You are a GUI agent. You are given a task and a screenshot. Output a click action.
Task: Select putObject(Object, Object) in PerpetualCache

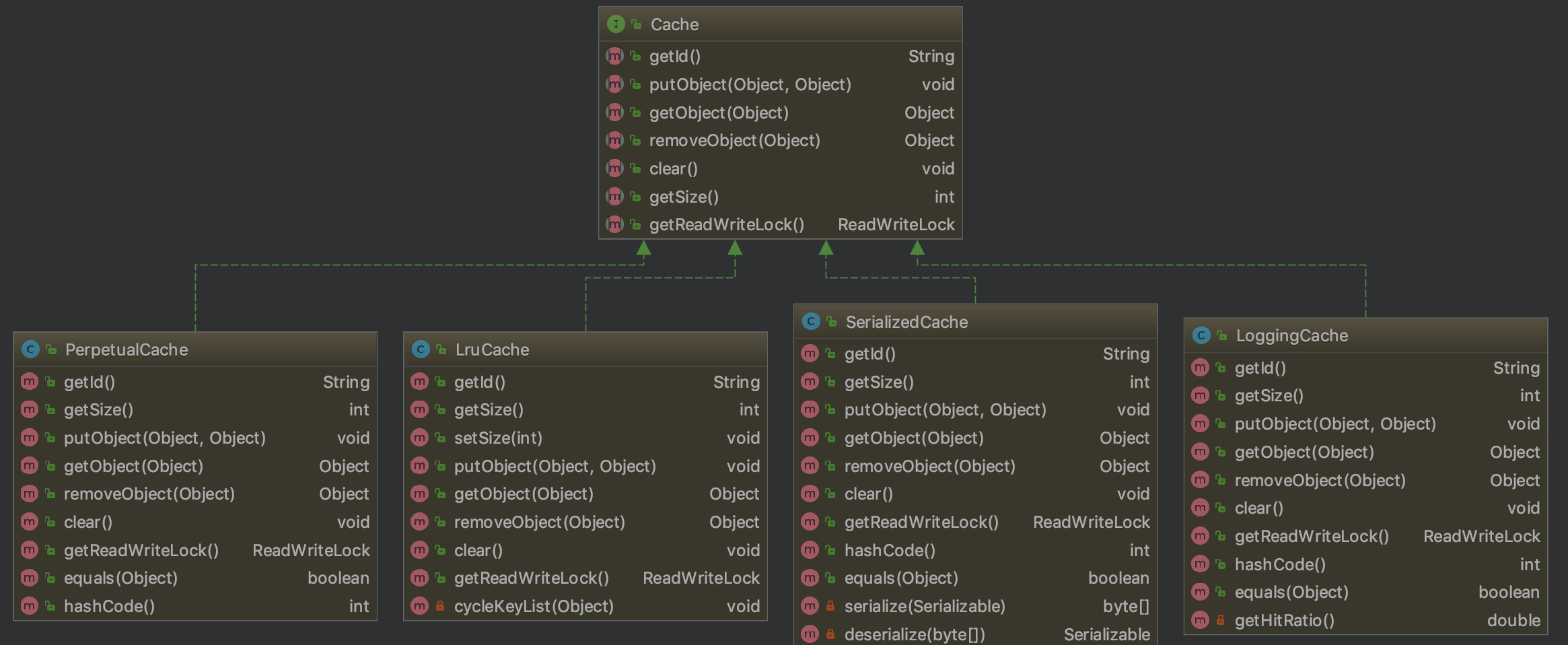point(165,438)
